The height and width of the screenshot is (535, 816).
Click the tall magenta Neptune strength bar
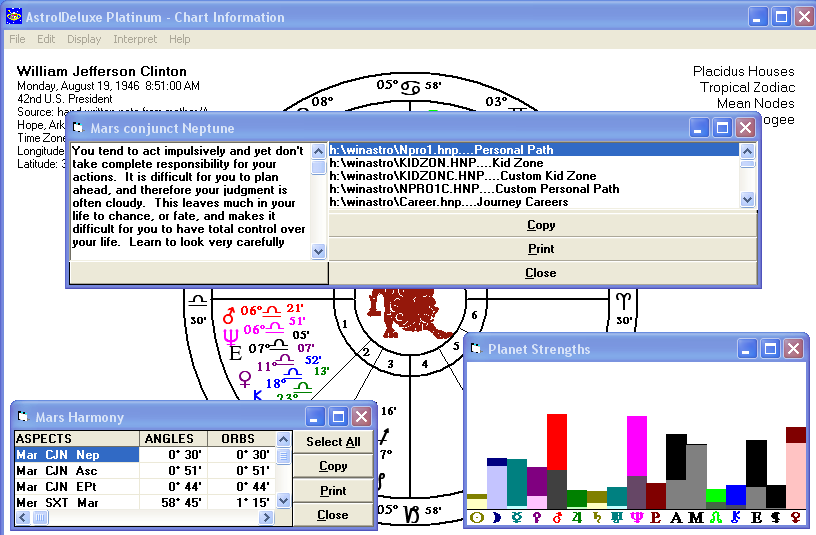click(x=637, y=462)
